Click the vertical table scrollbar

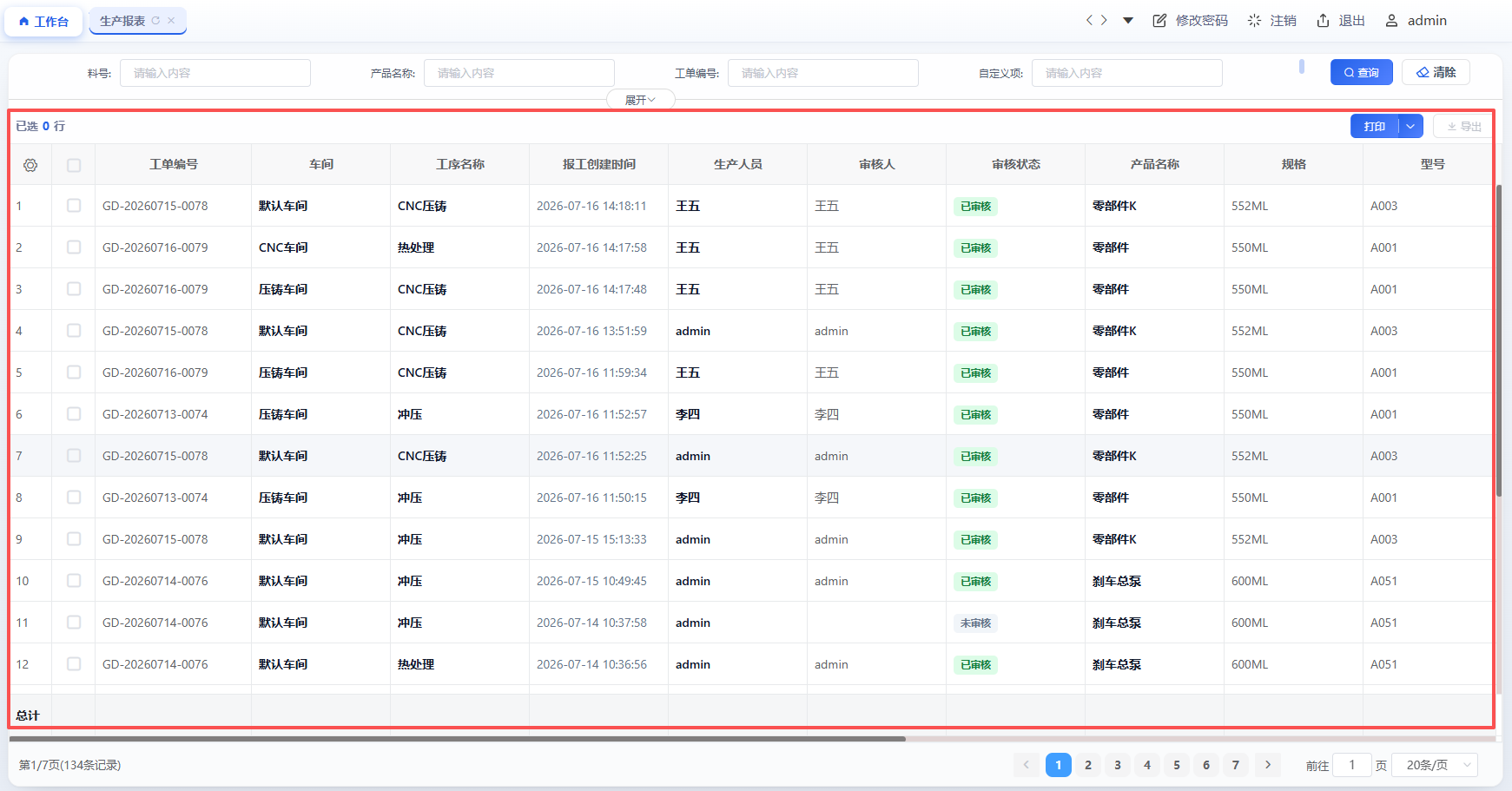(x=1499, y=340)
